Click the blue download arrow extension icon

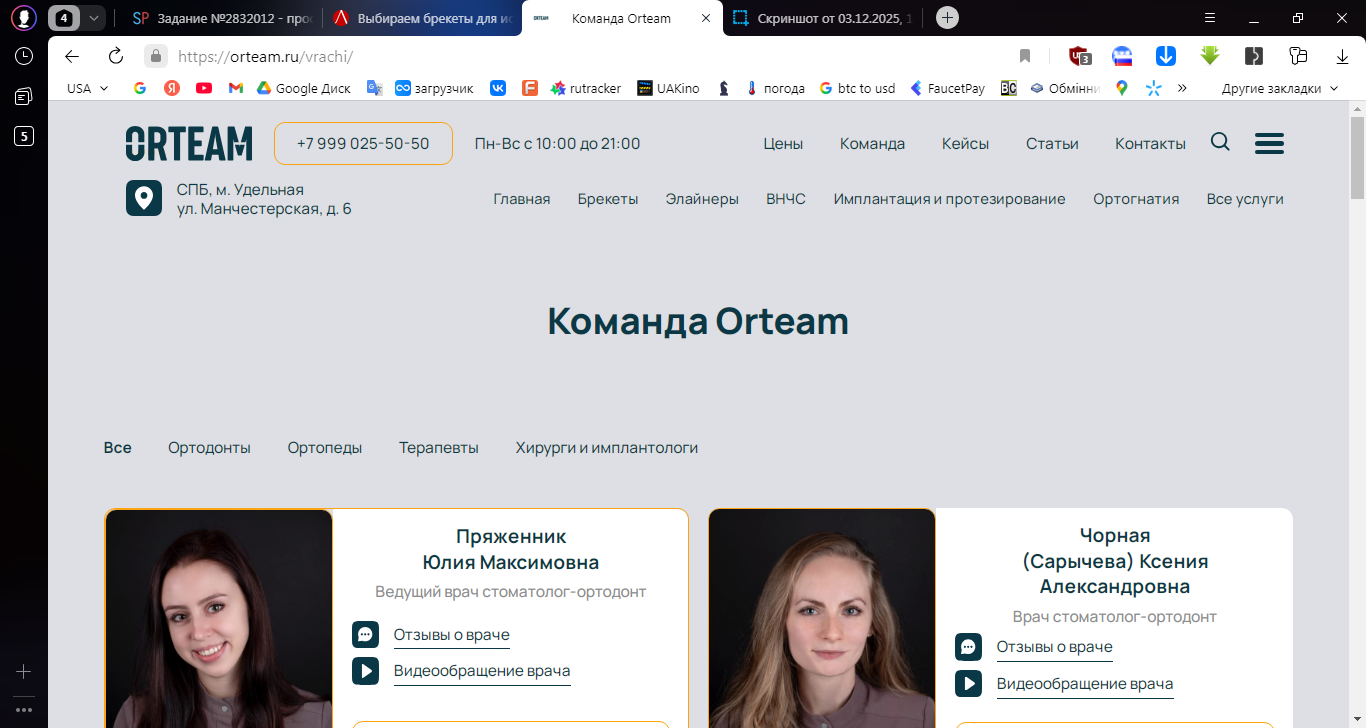click(1166, 56)
